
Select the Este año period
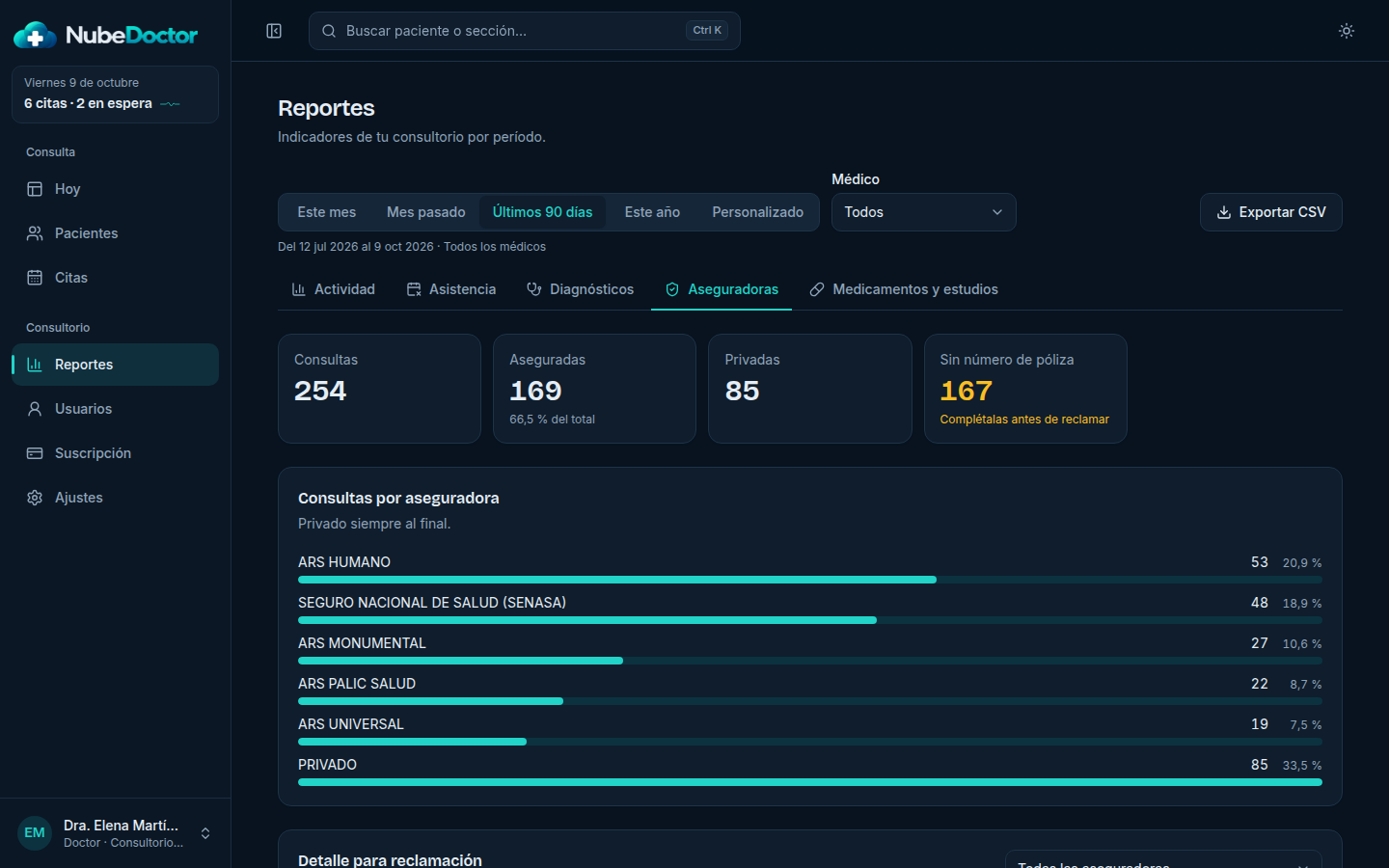click(x=652, y=212)
